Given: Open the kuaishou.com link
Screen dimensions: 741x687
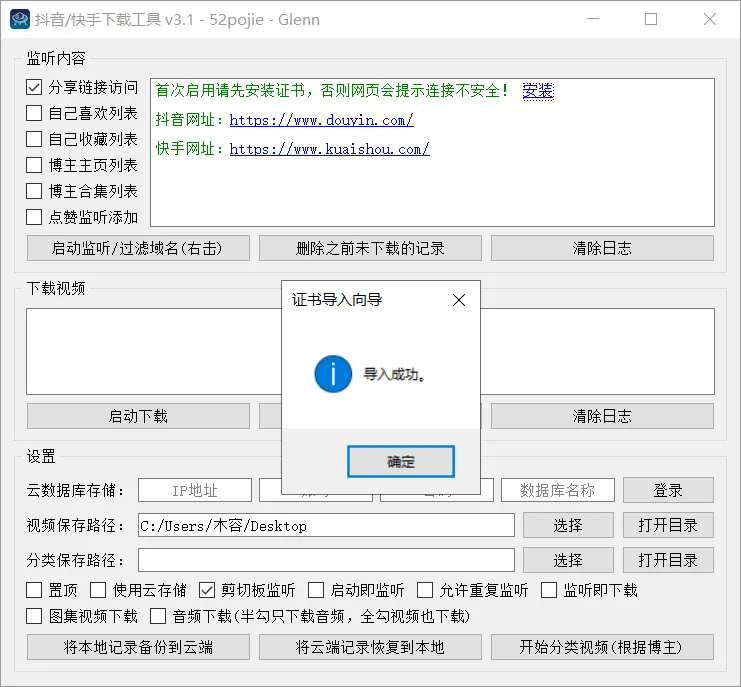Looking at the screenshot, I should (x=329, y=149).
